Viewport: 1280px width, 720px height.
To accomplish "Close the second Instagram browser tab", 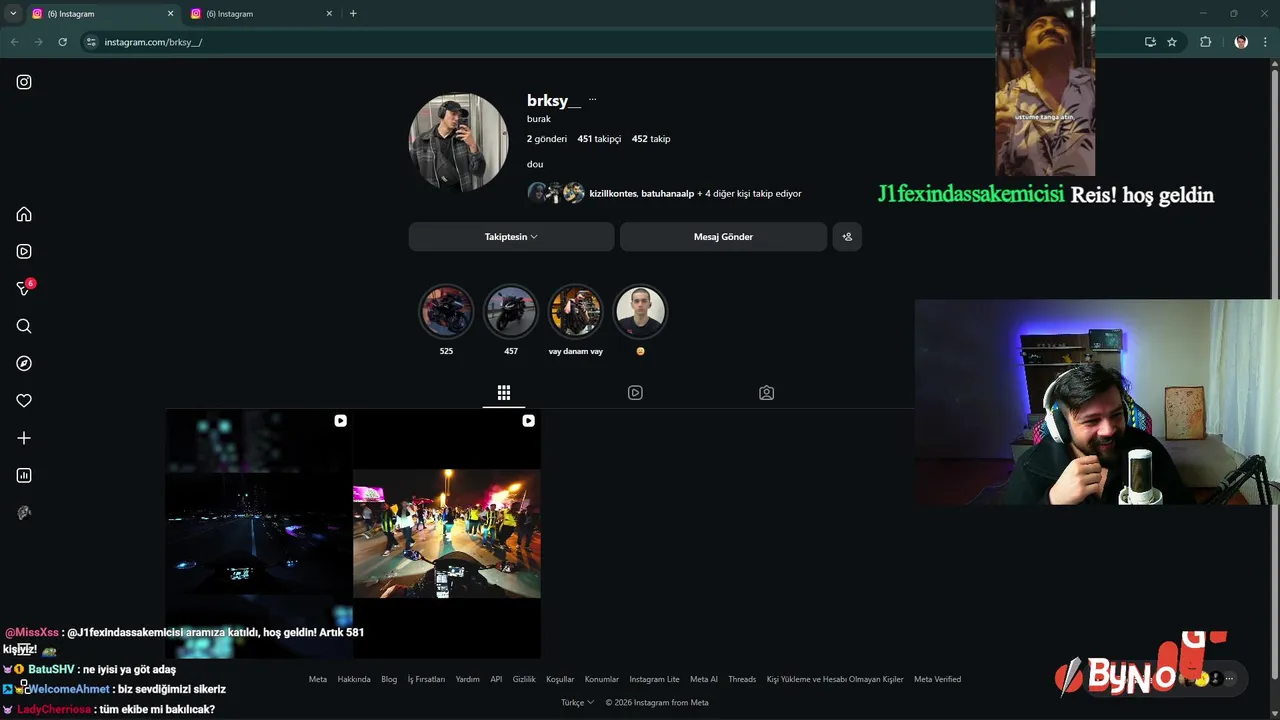I will coord(329,14).
